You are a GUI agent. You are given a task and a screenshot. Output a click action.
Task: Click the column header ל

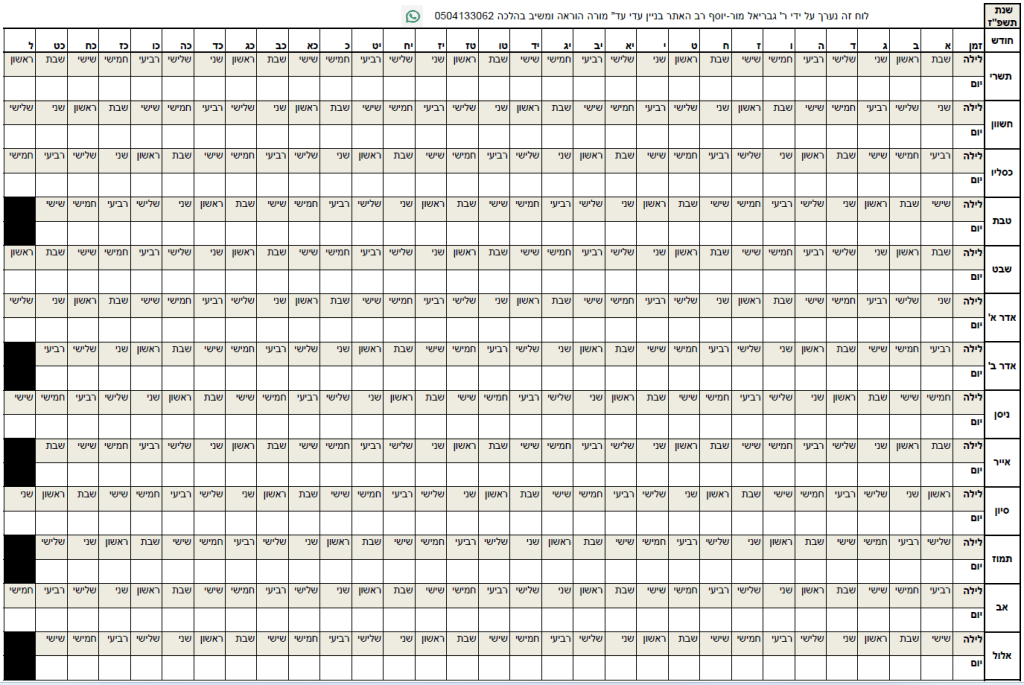21,44
